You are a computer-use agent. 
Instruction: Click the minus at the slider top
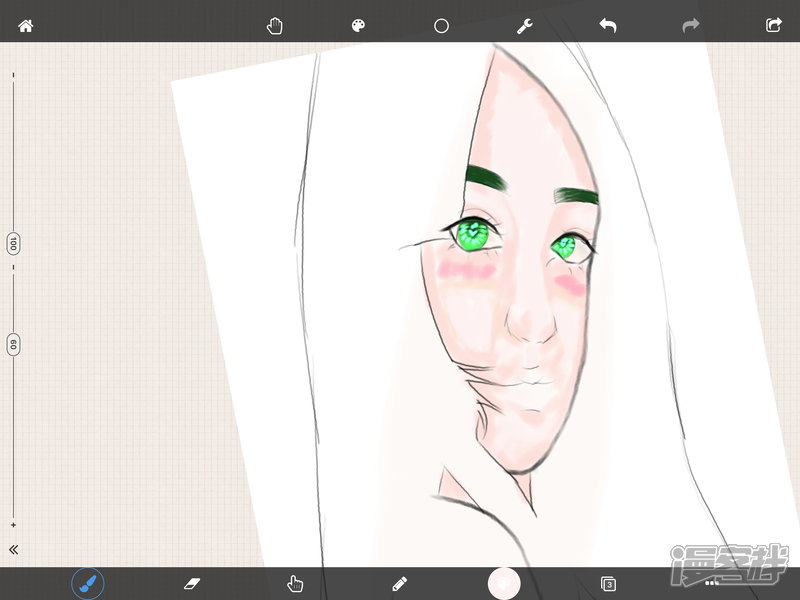point(13,75)
